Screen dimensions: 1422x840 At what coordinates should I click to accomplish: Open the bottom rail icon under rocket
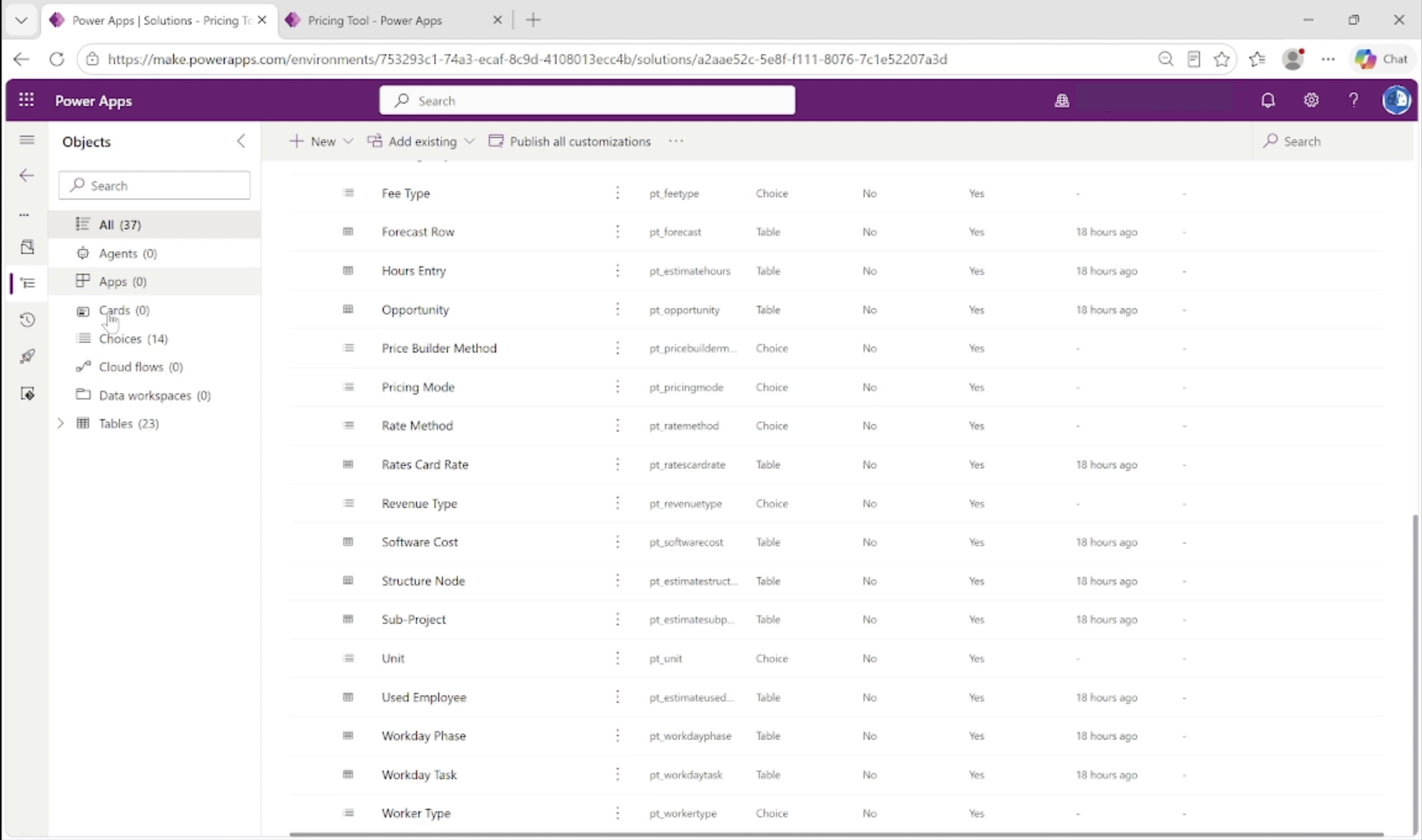27,394
